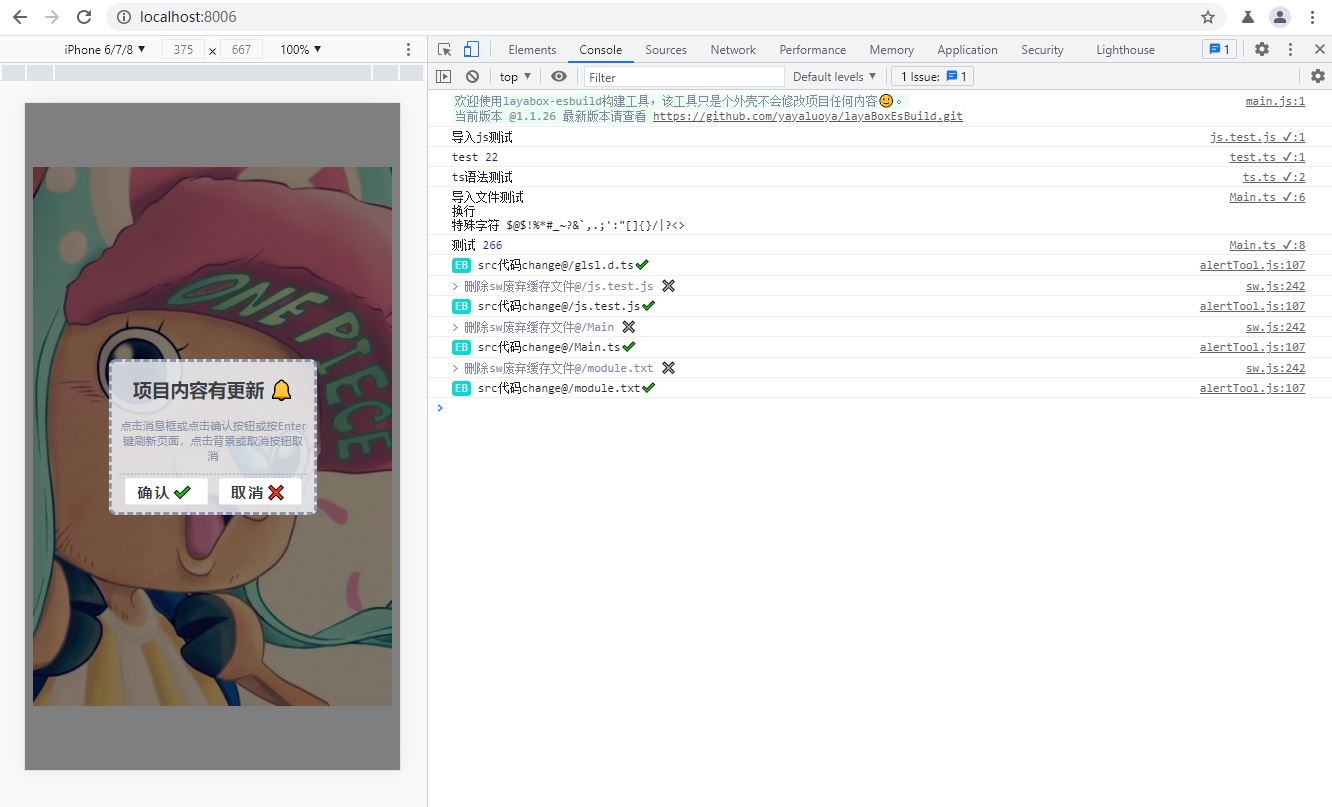Open the iPhone 6/7/8 device dropdown
Image resolution: width=1332 pixels, height=807 pixels.
105,49
